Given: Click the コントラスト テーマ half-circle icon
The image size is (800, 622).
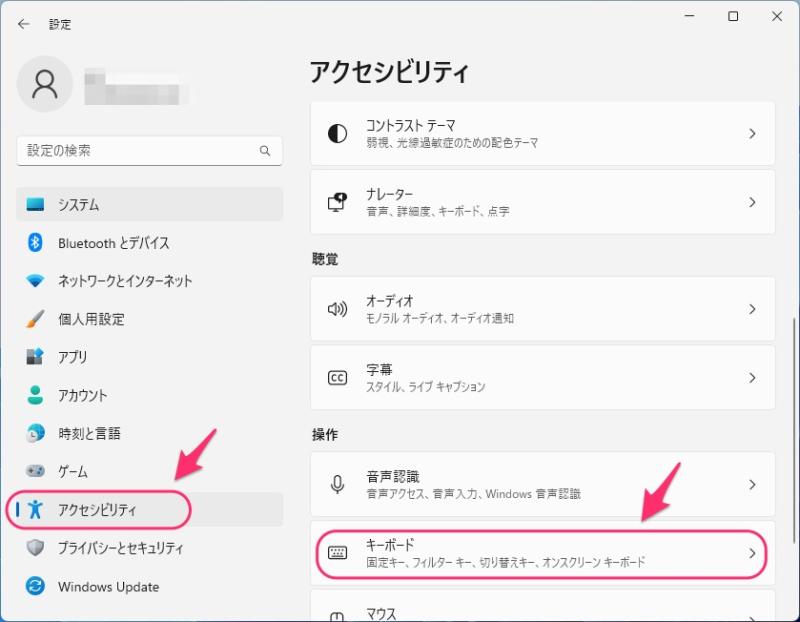Looking at the screenshot, I should 337,134.
